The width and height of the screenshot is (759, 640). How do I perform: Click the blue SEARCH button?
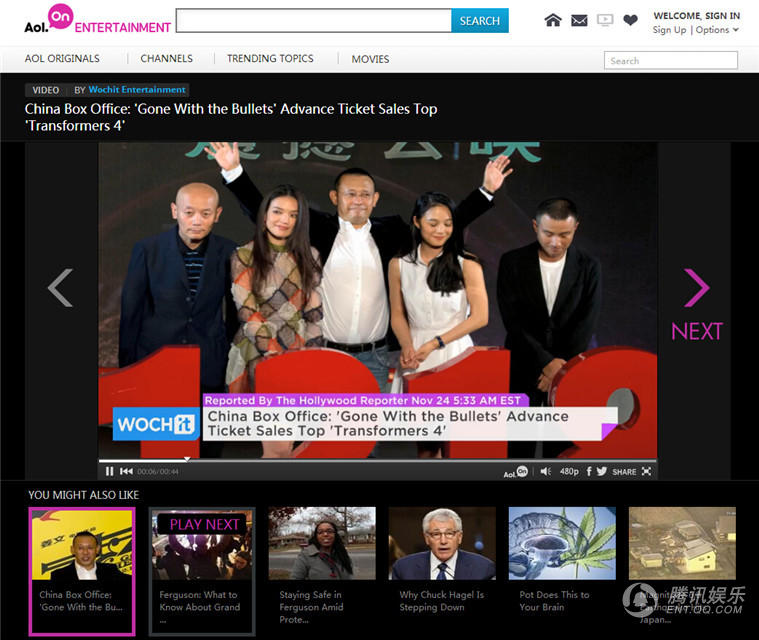[479, 20]
